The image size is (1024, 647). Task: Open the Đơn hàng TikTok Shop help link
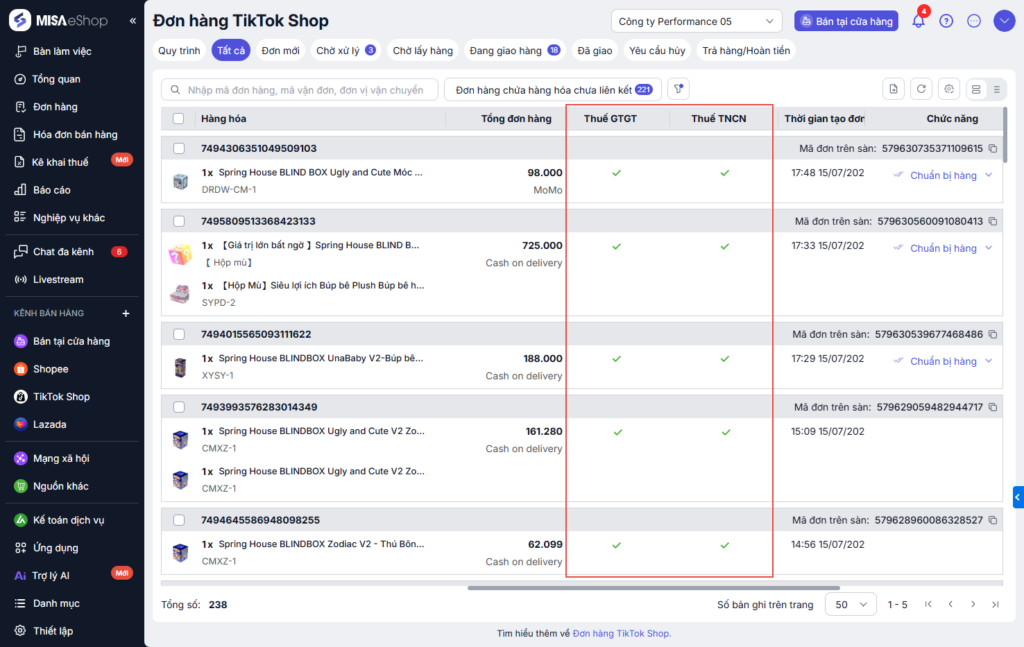[x=621, y=633]
